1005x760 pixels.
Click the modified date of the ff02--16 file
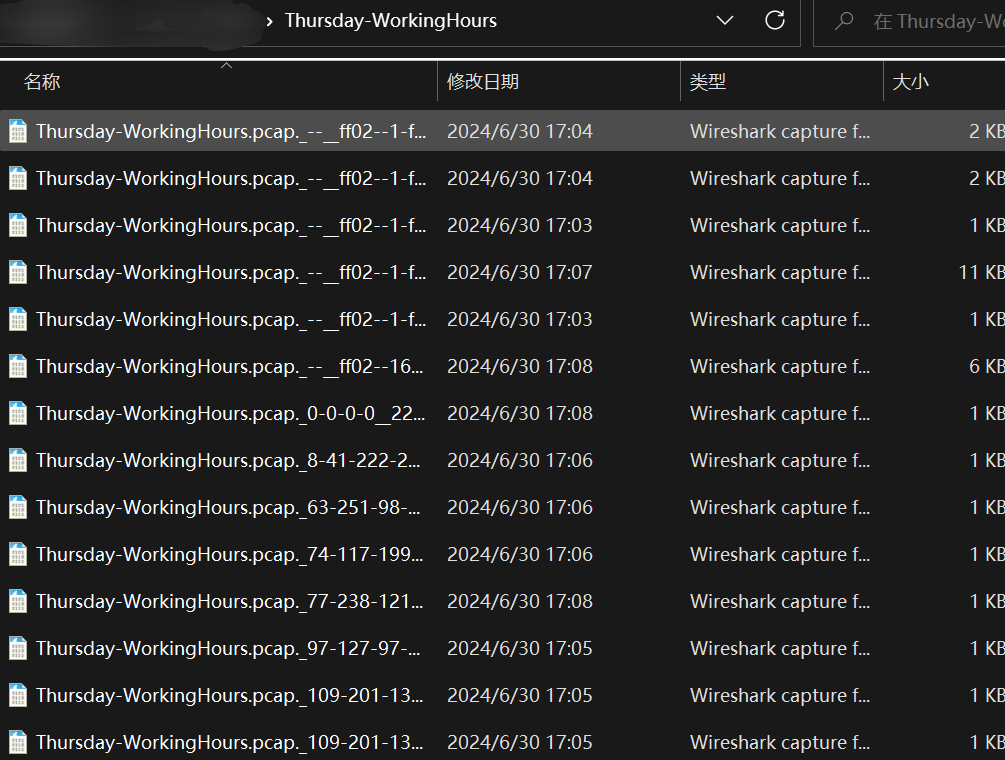520,367
